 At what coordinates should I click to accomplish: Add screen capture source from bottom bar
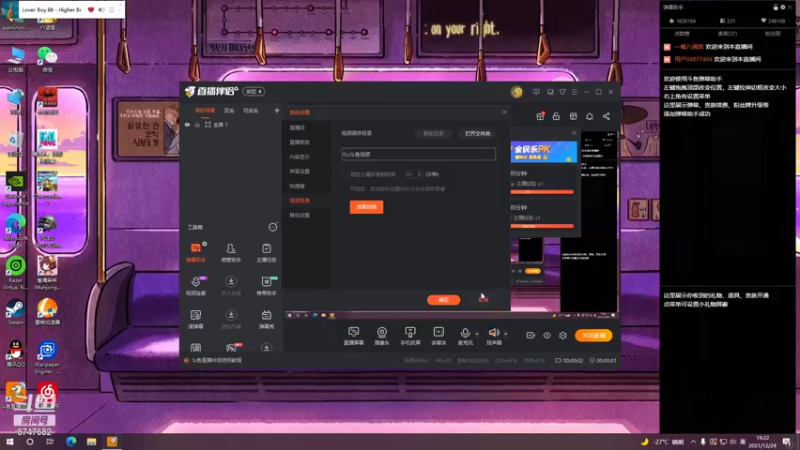tap(354, 336)
